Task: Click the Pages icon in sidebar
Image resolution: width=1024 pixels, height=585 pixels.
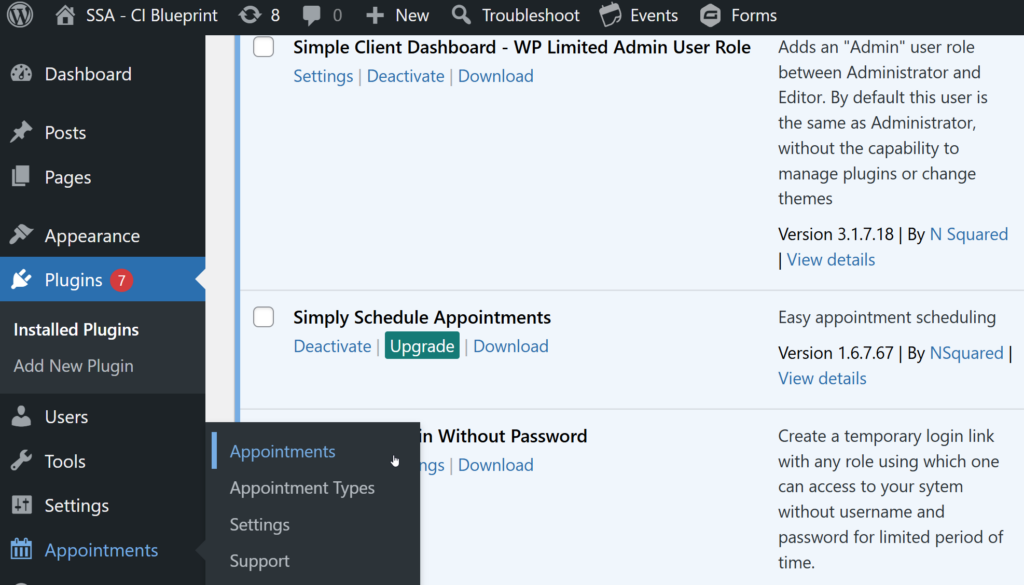Action: pyautogui.click(x=21, y=176)
